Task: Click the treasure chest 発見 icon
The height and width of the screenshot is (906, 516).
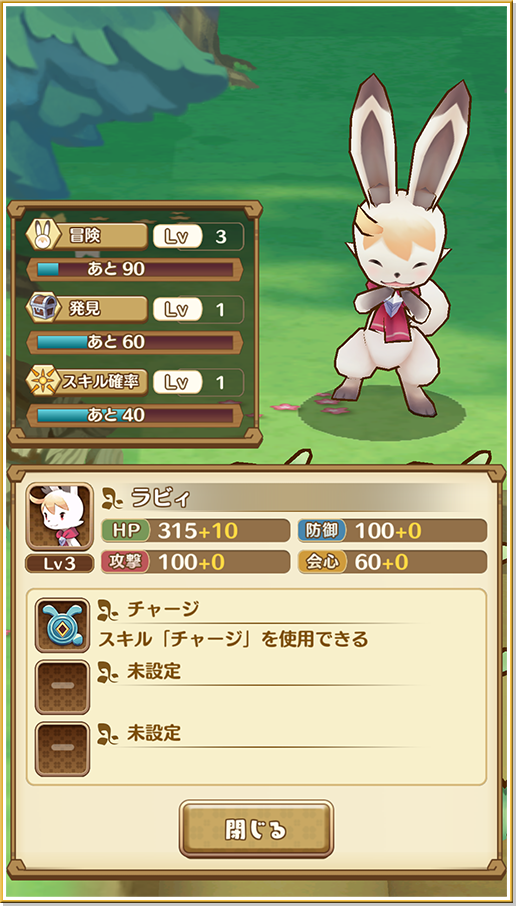Action: coord(42,309)
